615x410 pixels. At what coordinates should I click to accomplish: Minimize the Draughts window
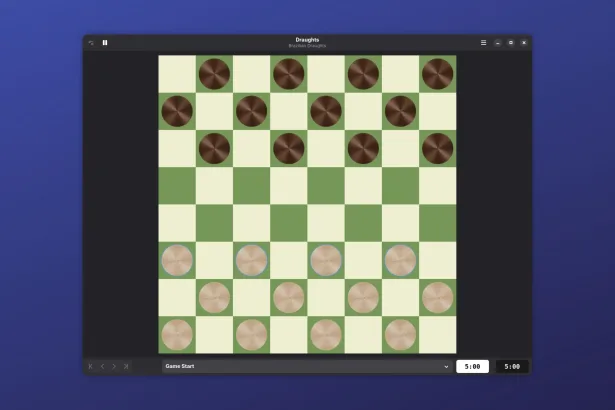(x=498, y=43)
